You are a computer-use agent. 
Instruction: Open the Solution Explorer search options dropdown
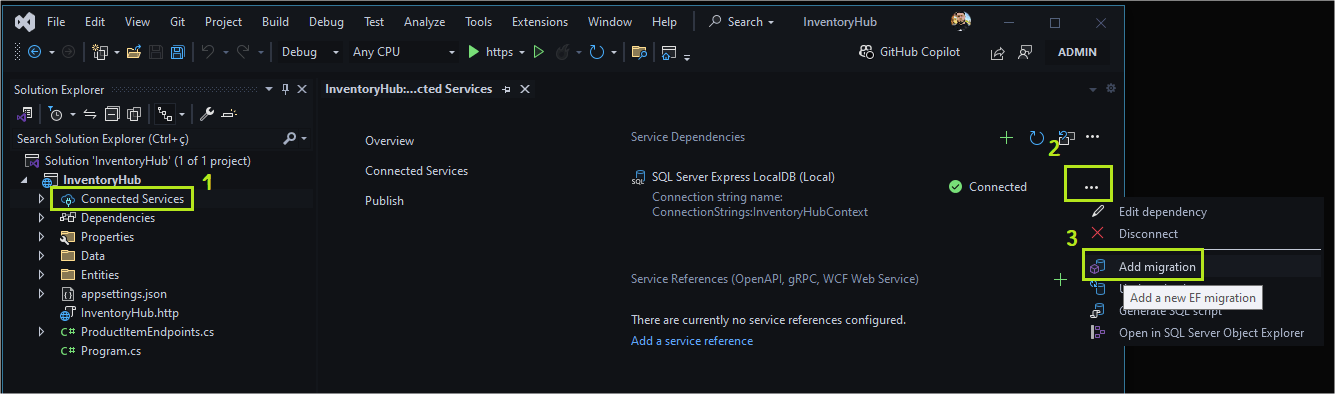(303, 139)
